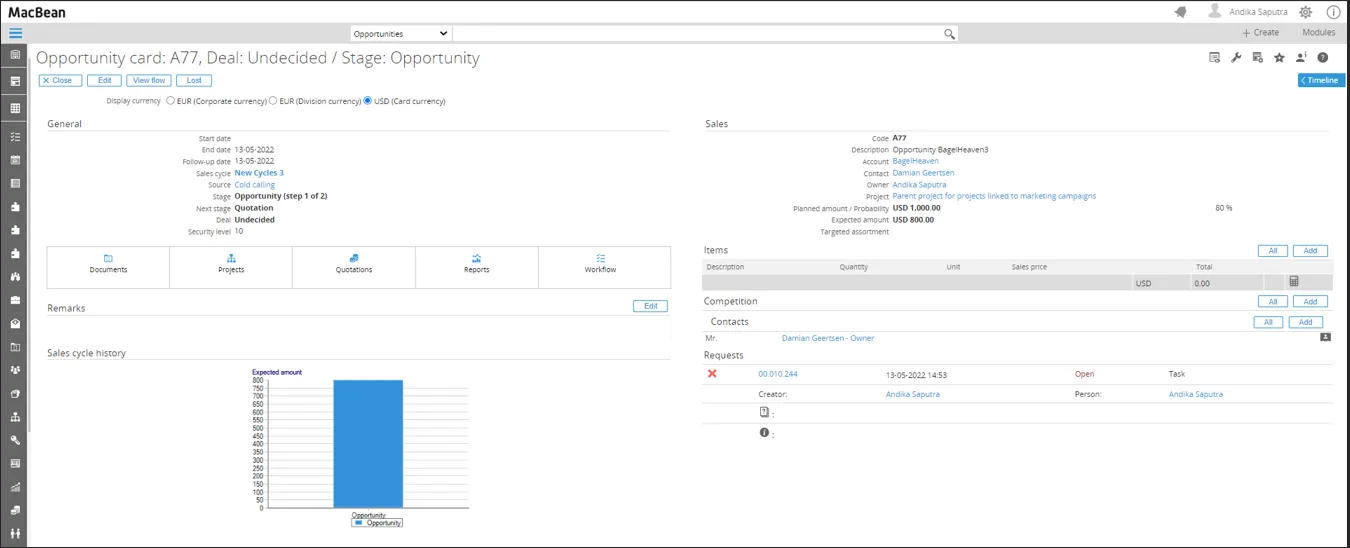Click the calculator icon in Items row
The image size is (1350, 548).
[x=1294, y=282]
